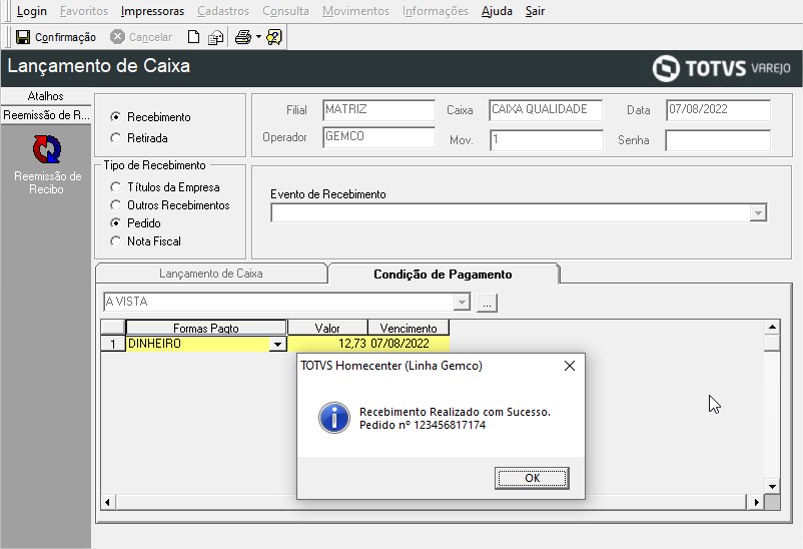This screenshot has height=549, width=803.
Task: Click the building-and-document icon beside the new-document icon
Action: pyautogui.click(x=216, y=37)
